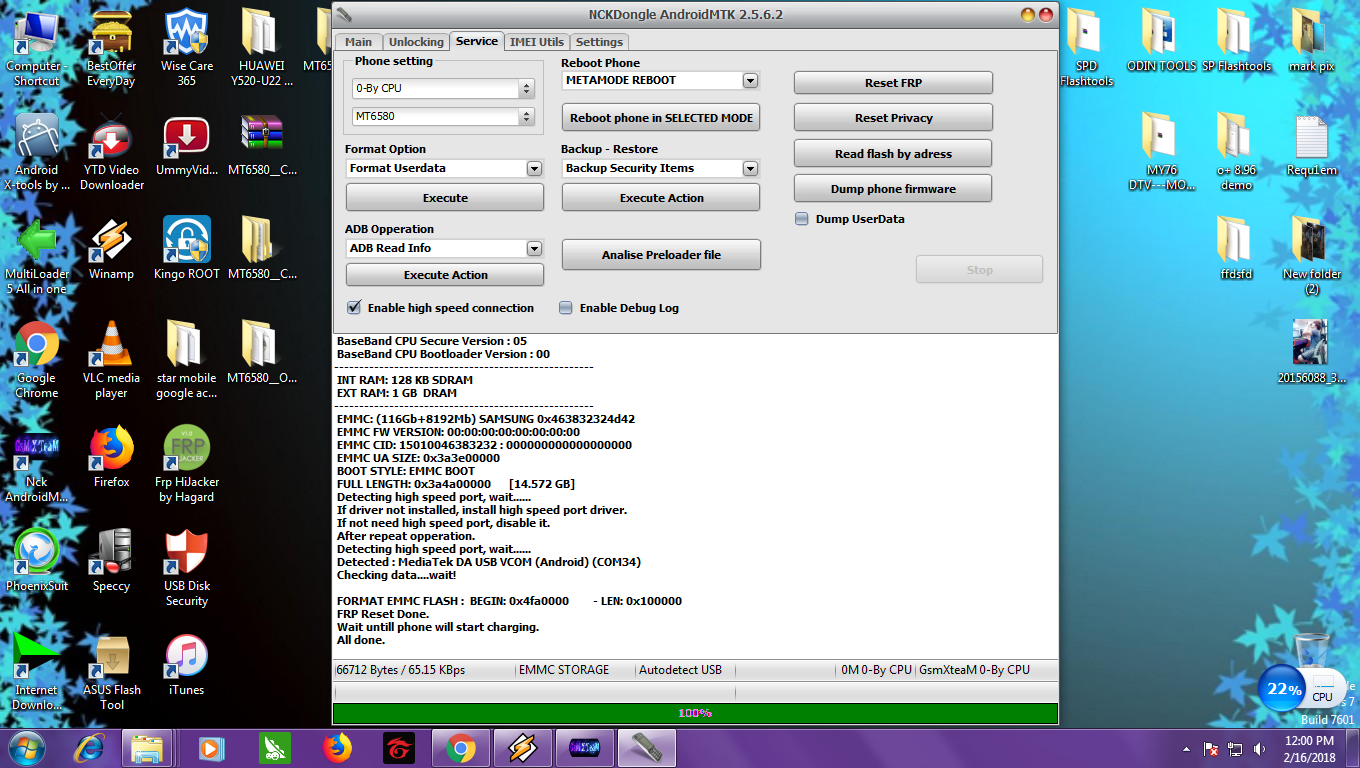This screenshot has height=768, width=1360.
Task: Launch Android X-tools desktop shortcut
Action: (x=37, y=151)
